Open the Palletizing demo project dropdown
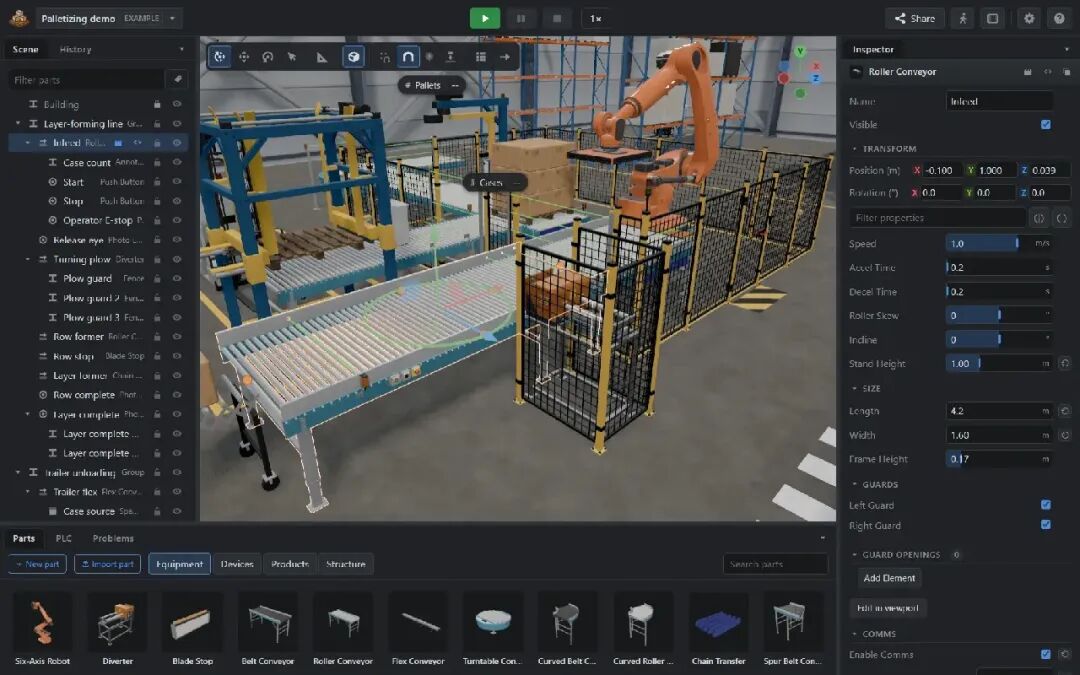Viewport: 1080px width, 675px height. [109, 19]
